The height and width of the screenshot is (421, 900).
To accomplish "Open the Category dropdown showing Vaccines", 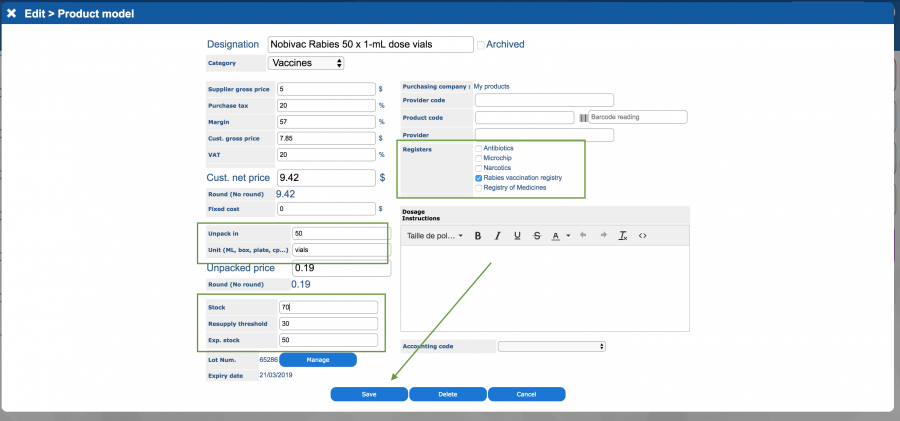I will pyautogui.click(x=306, y=63).
